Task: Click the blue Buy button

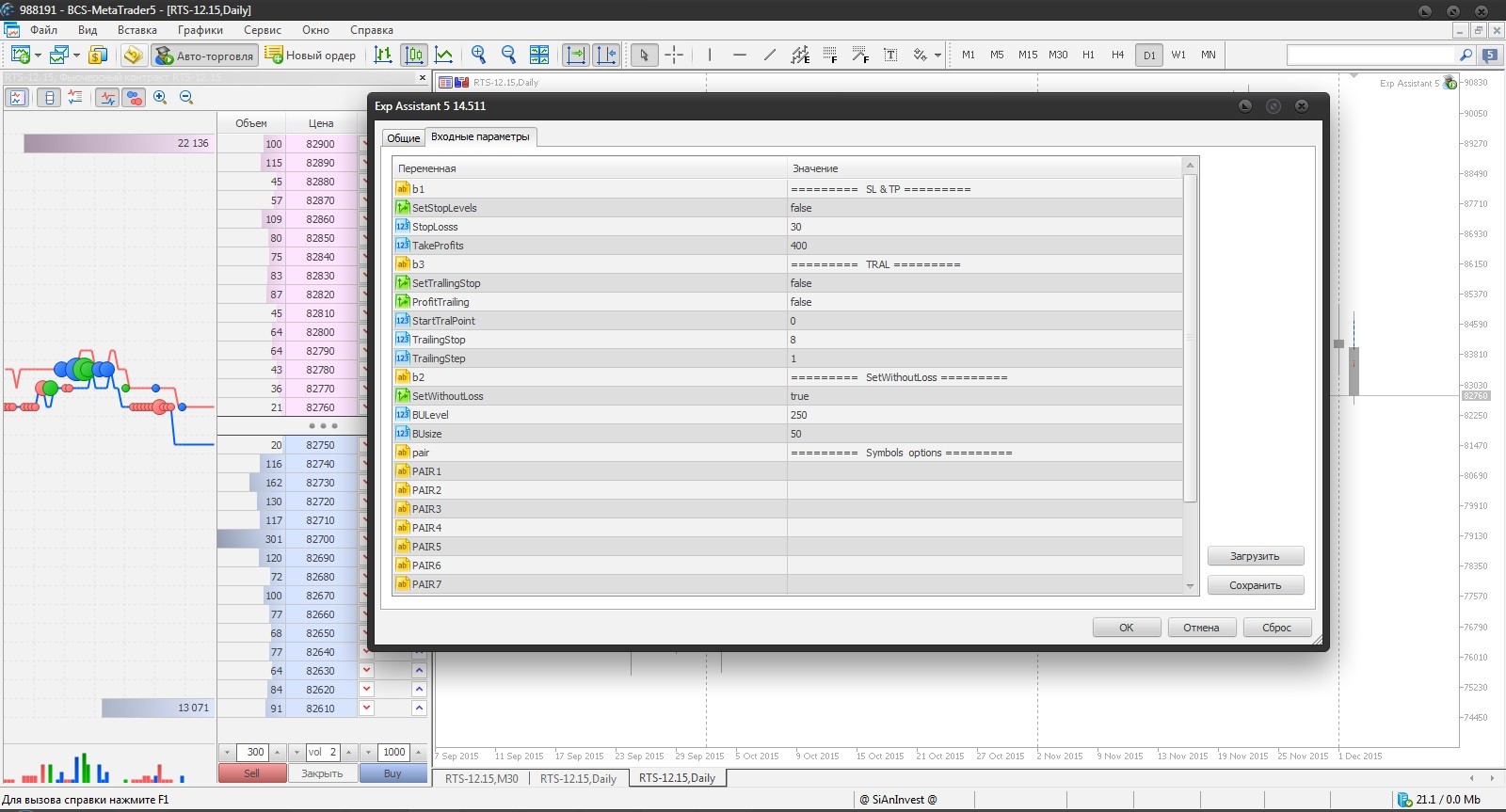Action: coord(393,773)
